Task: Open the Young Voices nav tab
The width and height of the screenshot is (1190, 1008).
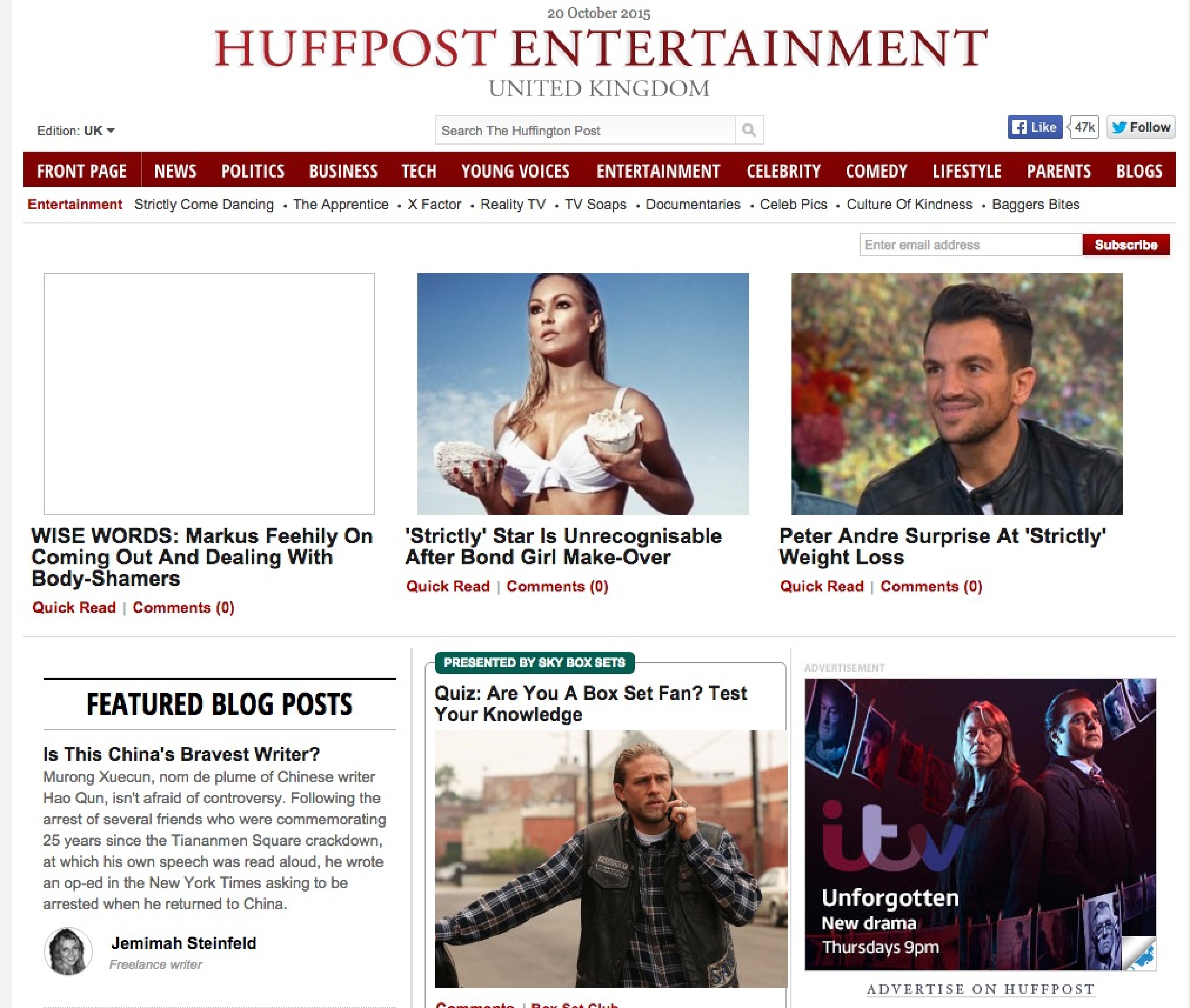Action: pyautogui.click(x=516, y=171)
